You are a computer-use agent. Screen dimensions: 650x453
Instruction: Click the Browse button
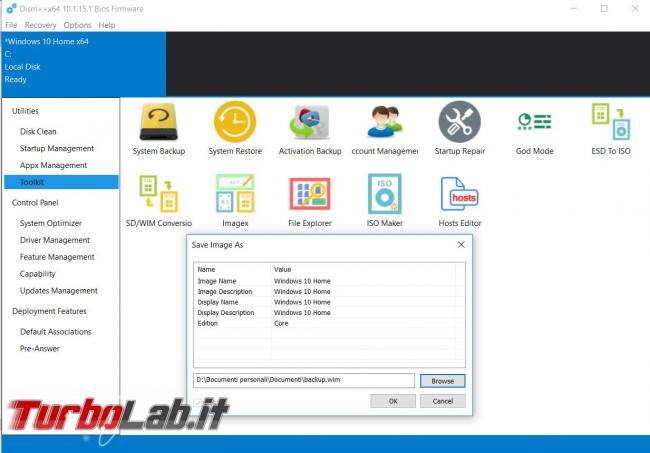442,381
